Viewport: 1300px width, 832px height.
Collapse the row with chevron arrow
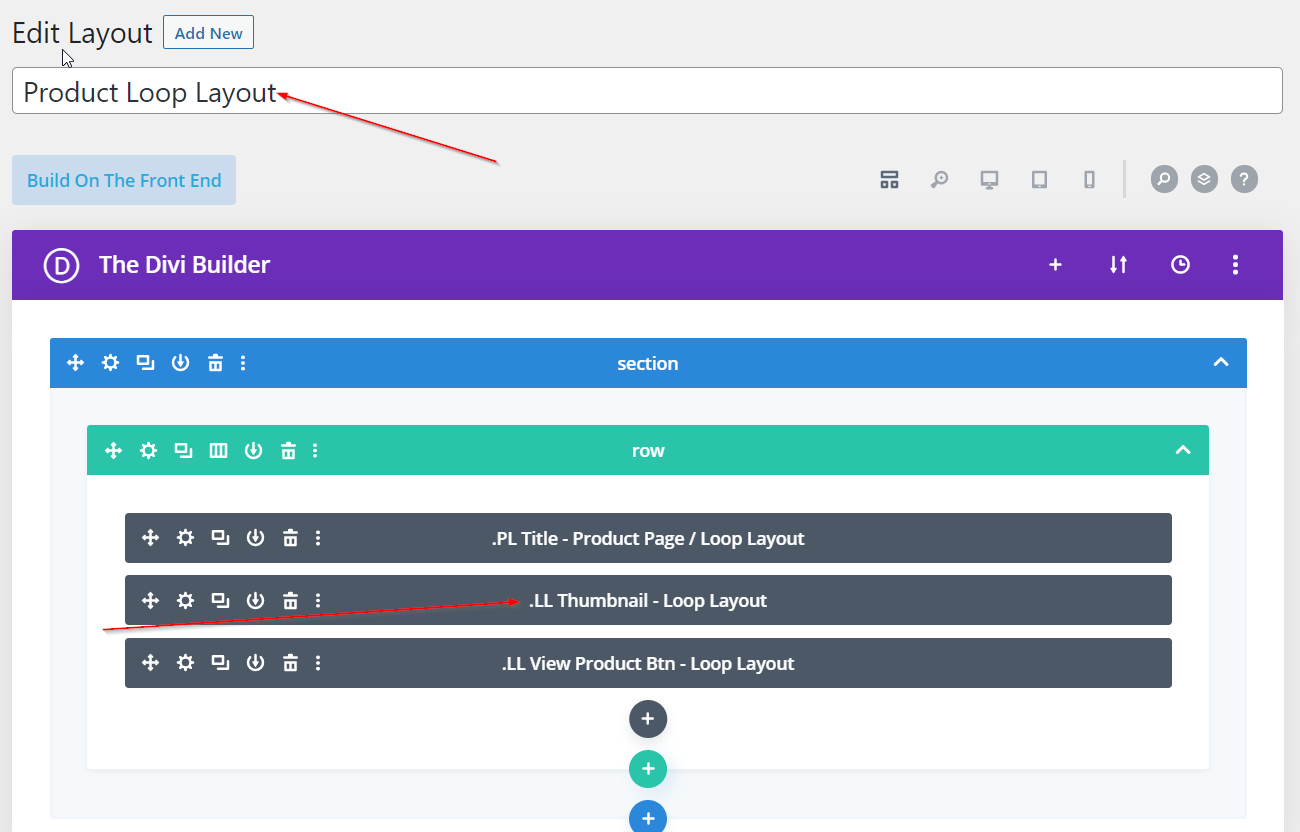(1183, 451)
